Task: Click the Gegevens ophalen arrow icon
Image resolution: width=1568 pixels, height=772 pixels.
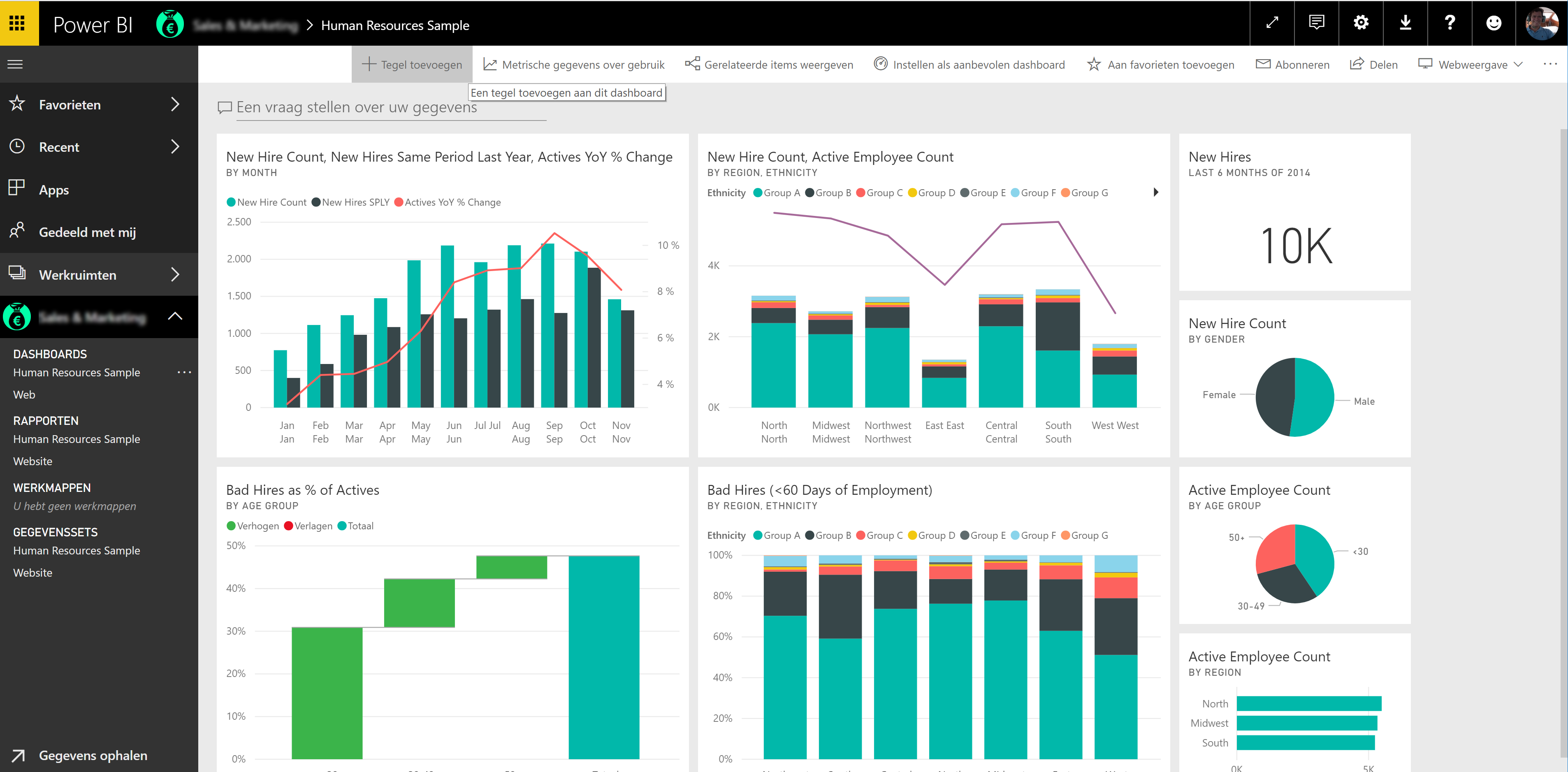Action: pyautogui.click(x=18, y=756)
